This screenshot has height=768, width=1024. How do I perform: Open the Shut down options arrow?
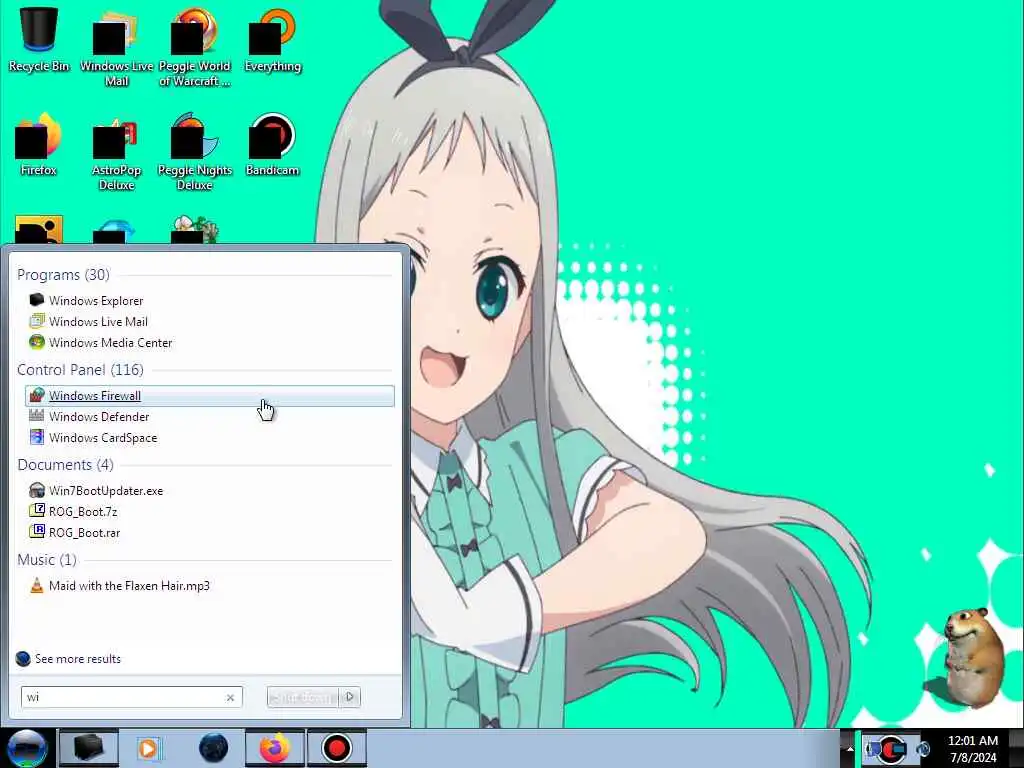pyautogui.click(x=350, y=697)
